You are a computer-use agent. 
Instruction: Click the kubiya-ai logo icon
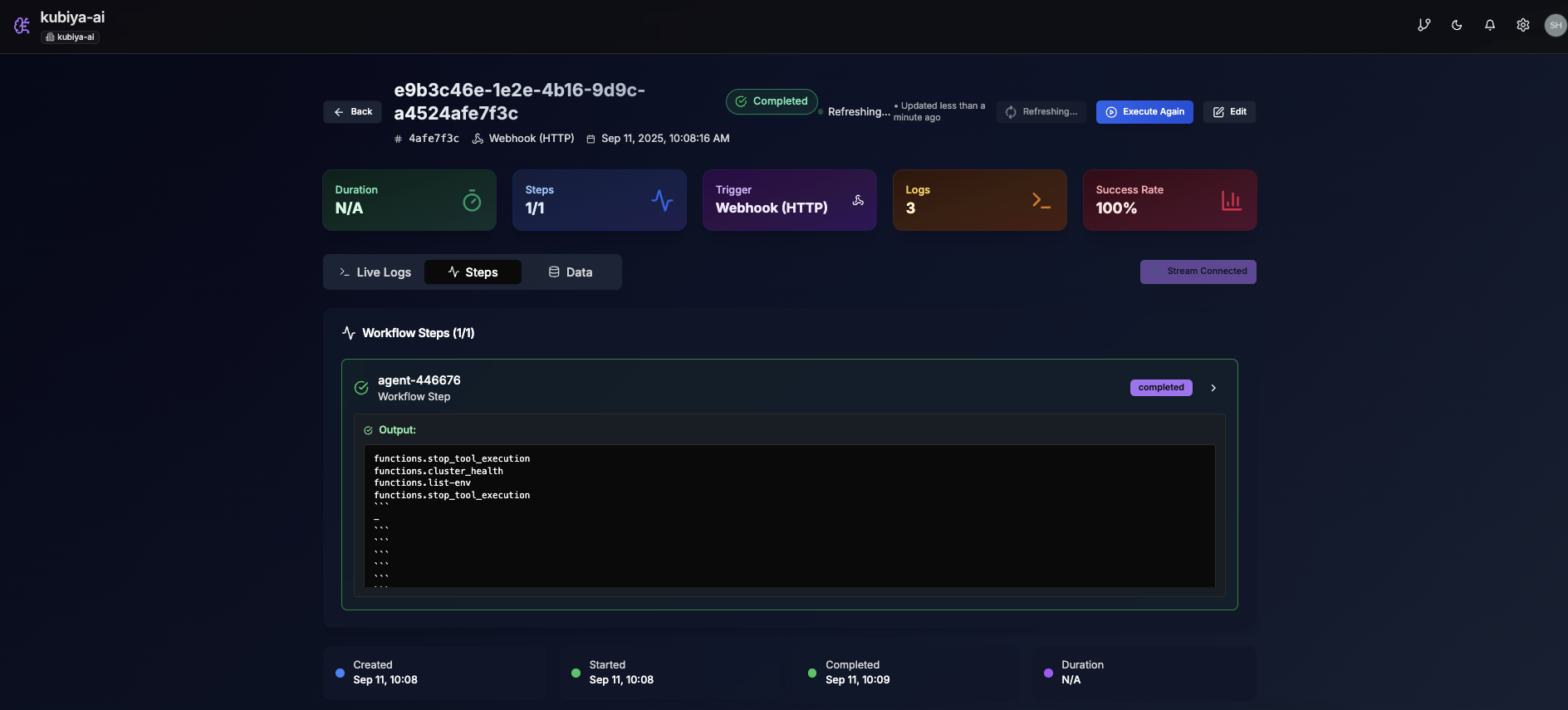pos(22,26)
